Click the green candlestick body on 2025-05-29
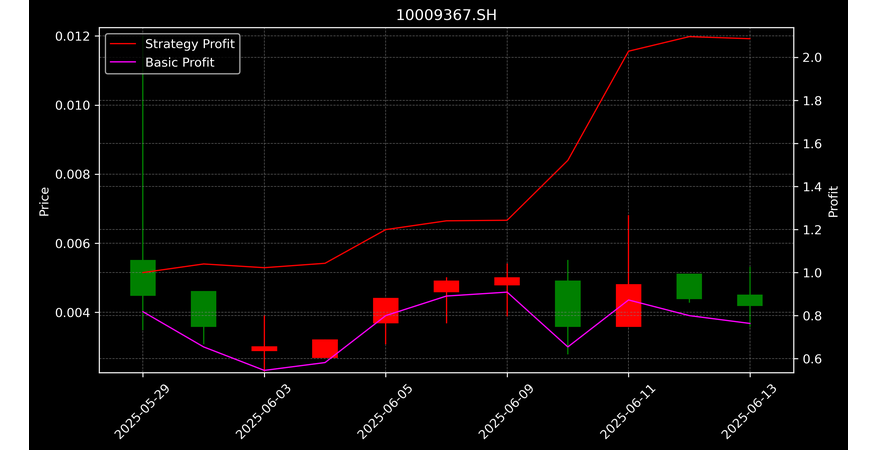878x450 pixels. (143, 278)
